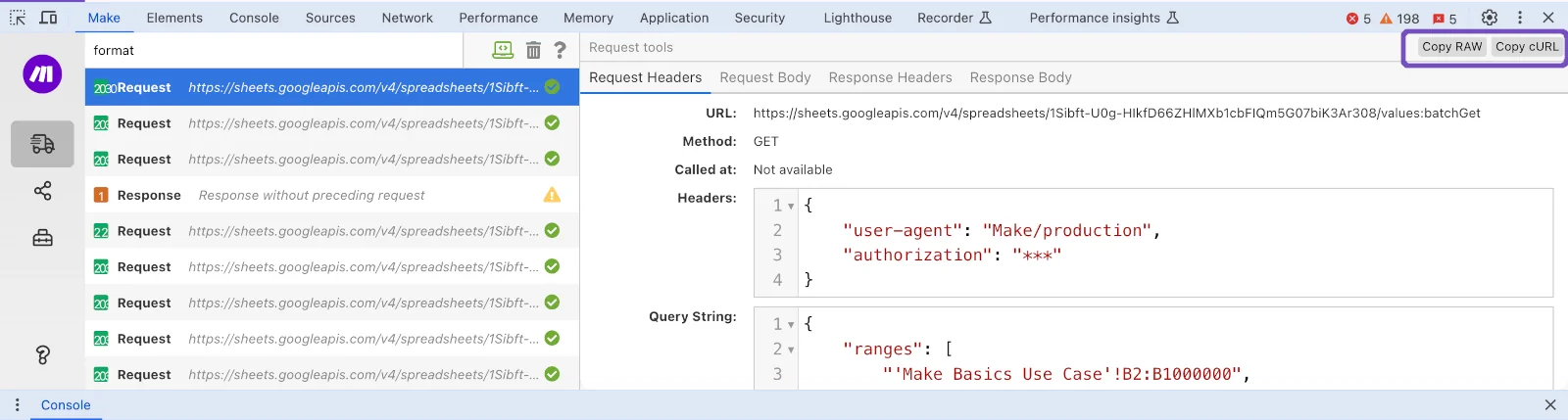
Task: Collapse the "ranges" array arrow
Action: pyautogui.click(x=791, y=350)
